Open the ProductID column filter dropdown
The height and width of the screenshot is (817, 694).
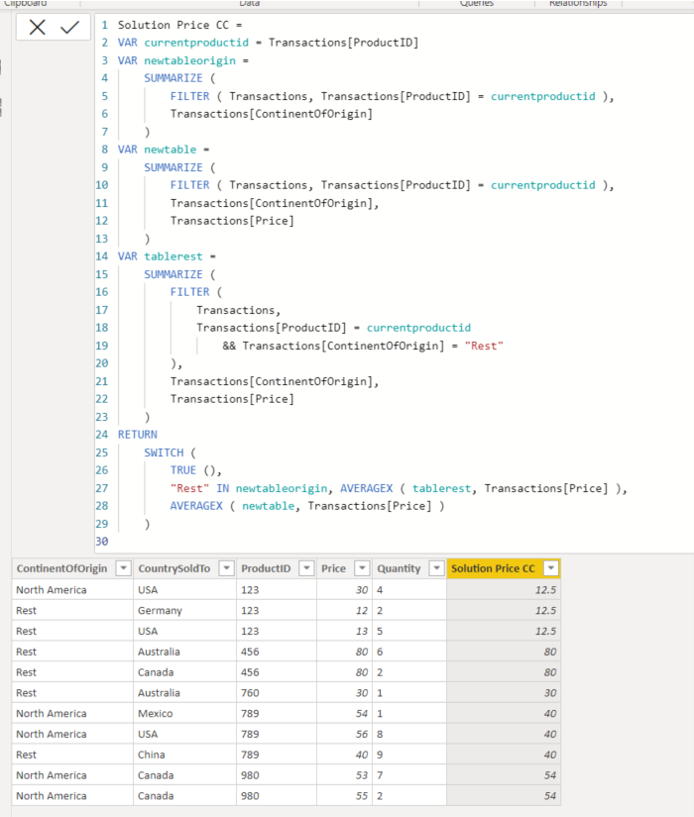[307, 568]
